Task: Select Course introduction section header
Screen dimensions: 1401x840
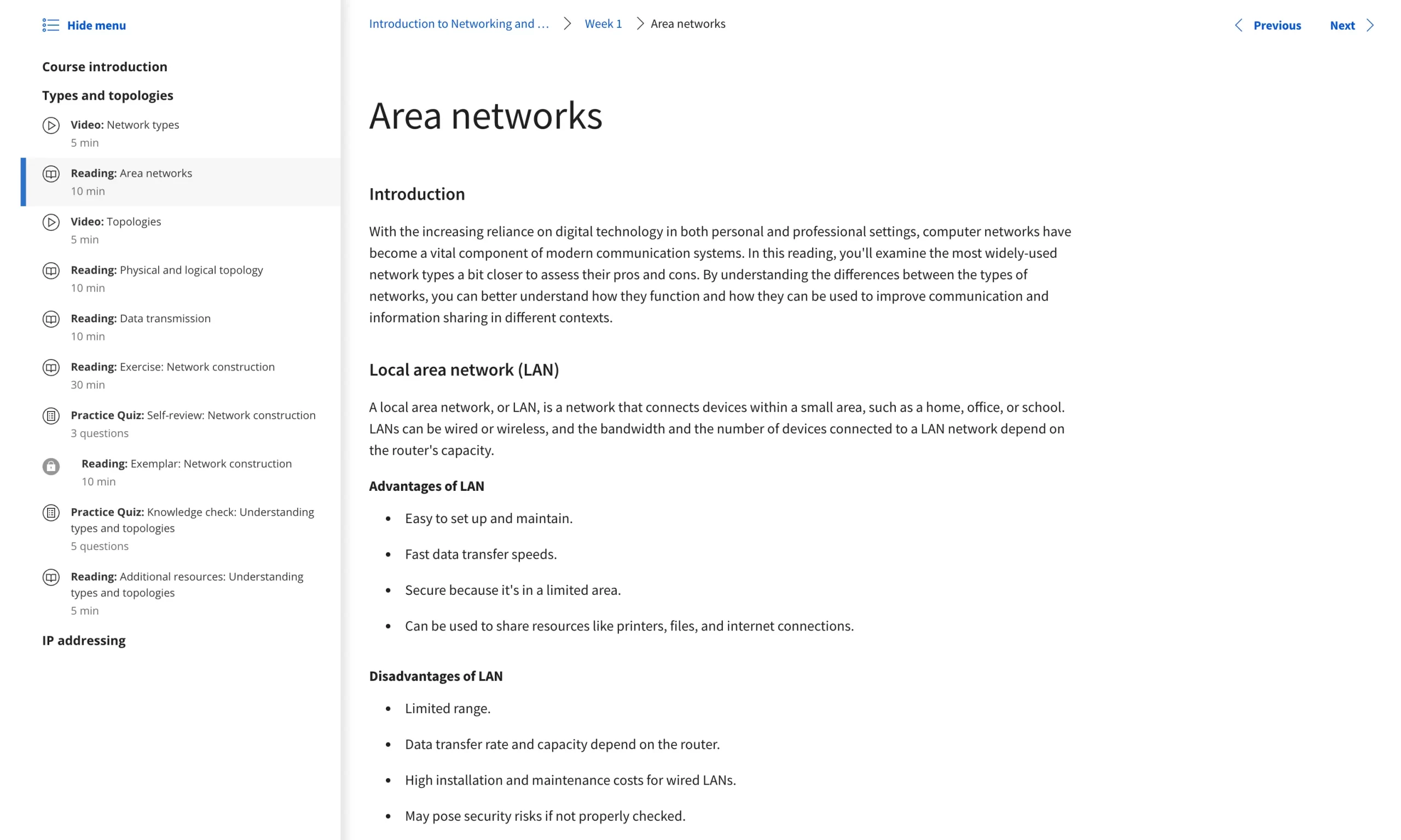Action: coord(104,66)
